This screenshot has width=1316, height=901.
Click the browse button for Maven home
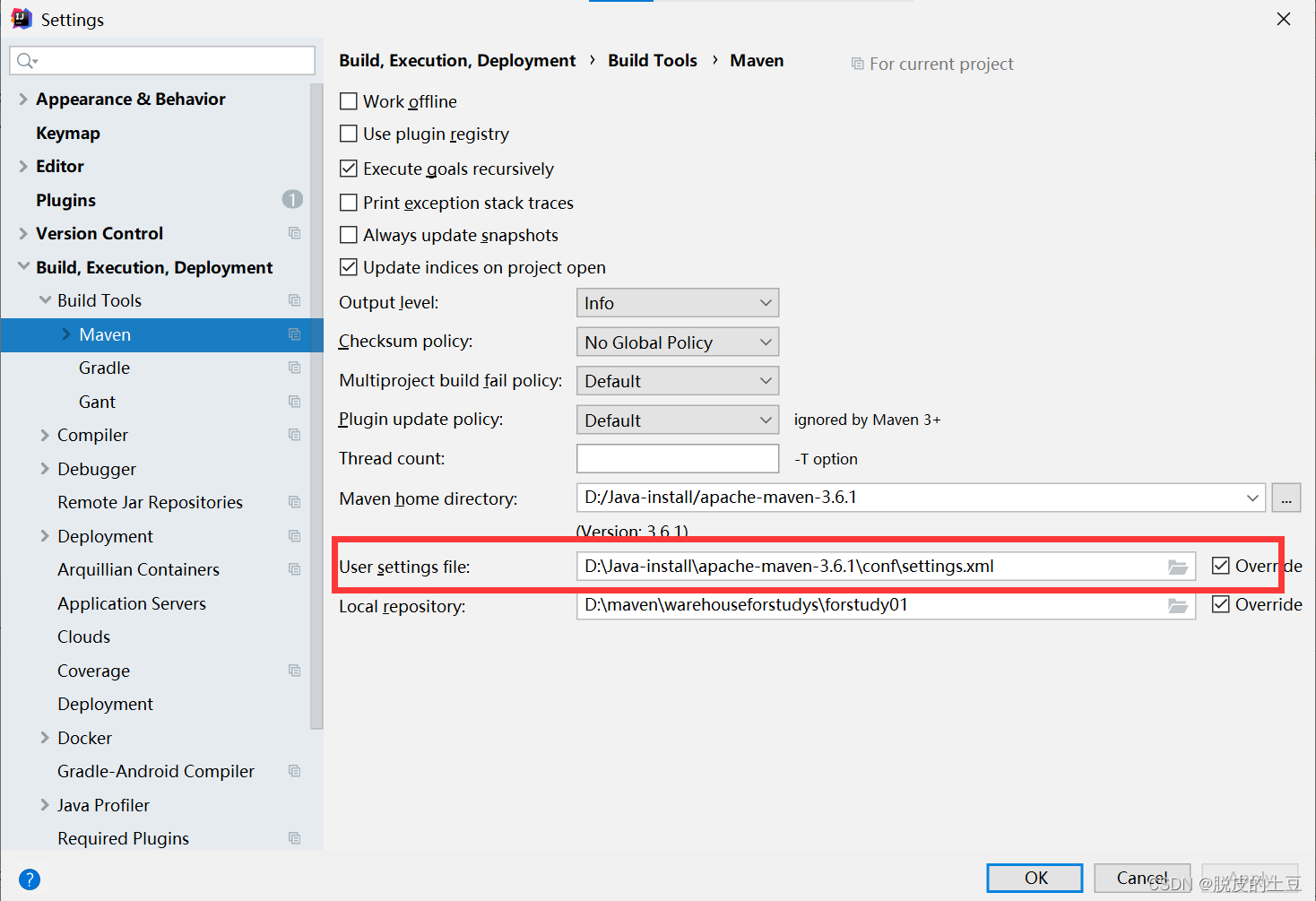coord(1286,498)
